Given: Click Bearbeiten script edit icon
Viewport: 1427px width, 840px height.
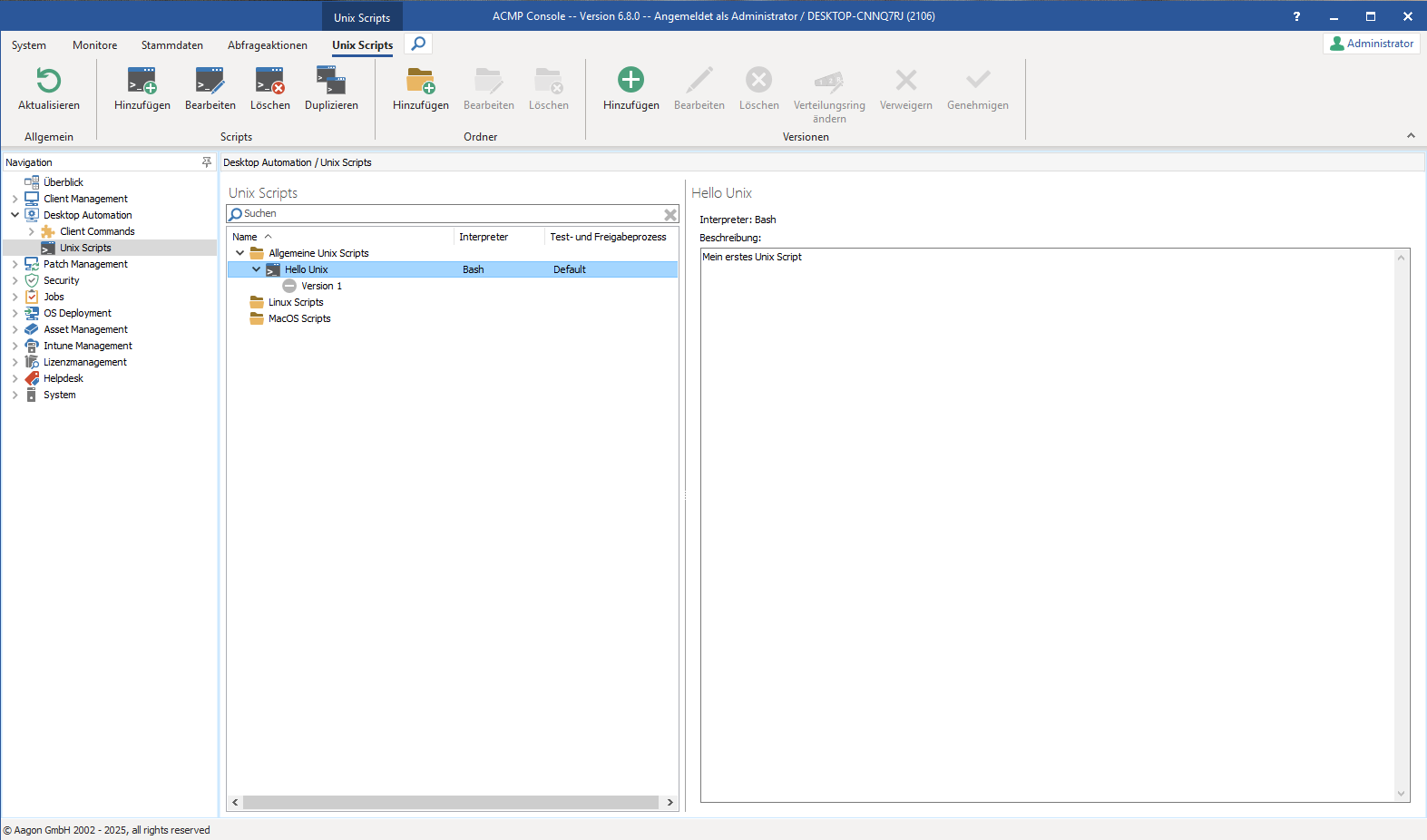Looking at the screenshot, I should [210, 82].
